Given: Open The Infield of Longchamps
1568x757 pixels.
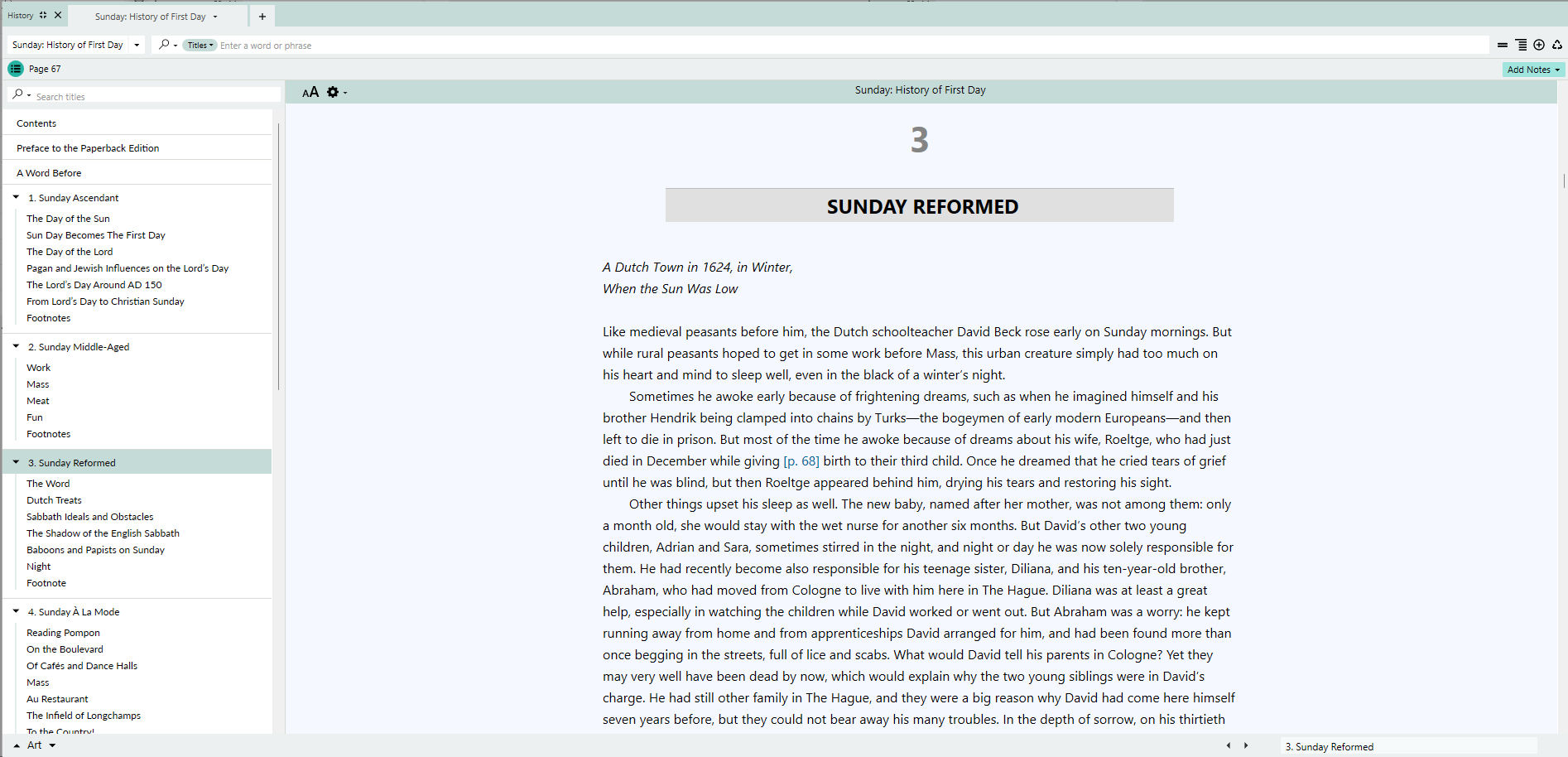Looking at the screenshot, I should tap(84, 716).
